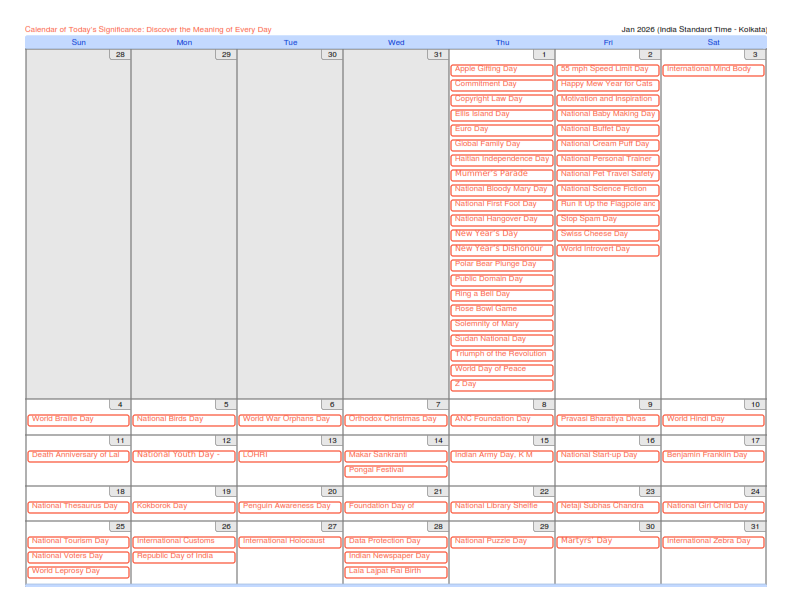Open the World Day of Peace event
The image size is (792, 612).
[502, 370]
